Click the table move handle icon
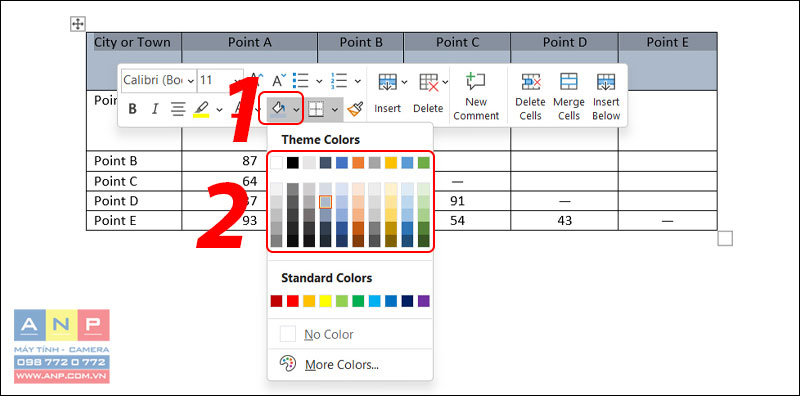Screen dimensions: 800x396 [78, 23]
